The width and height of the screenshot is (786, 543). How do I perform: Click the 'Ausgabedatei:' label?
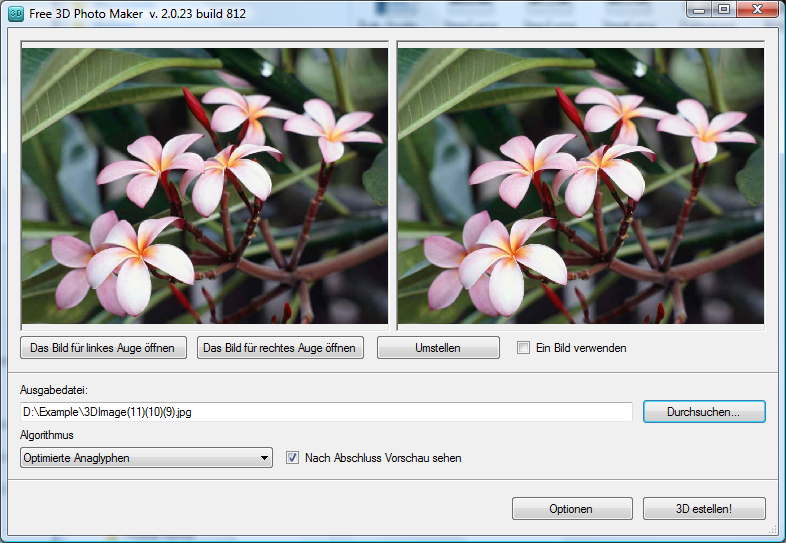(x=54, y=390)
